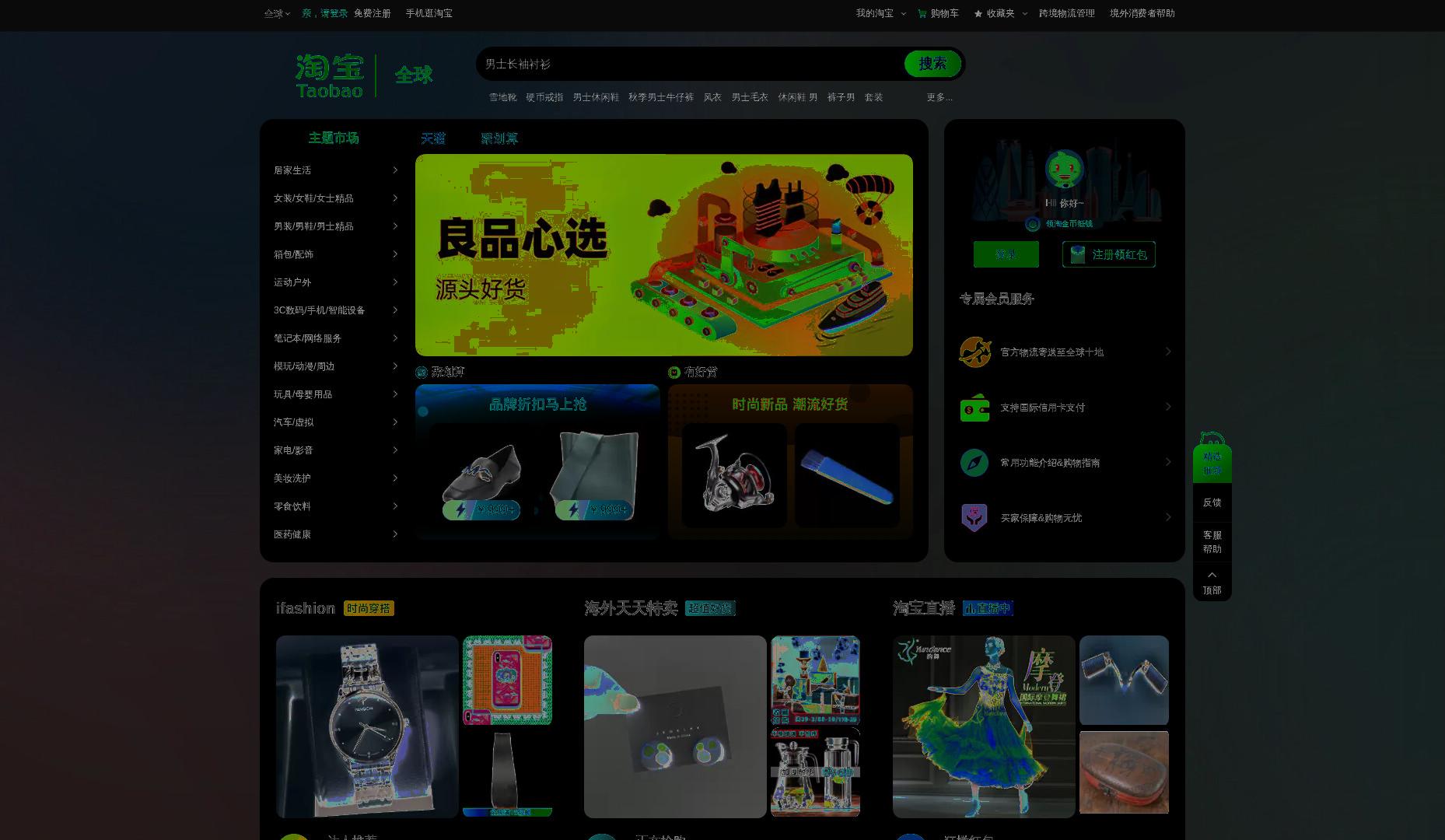Image resolution: width=1445 pixels, height=840 pixels.
Task: Expand the 笔记本/网络服务 category
Action: click(336, 338)
